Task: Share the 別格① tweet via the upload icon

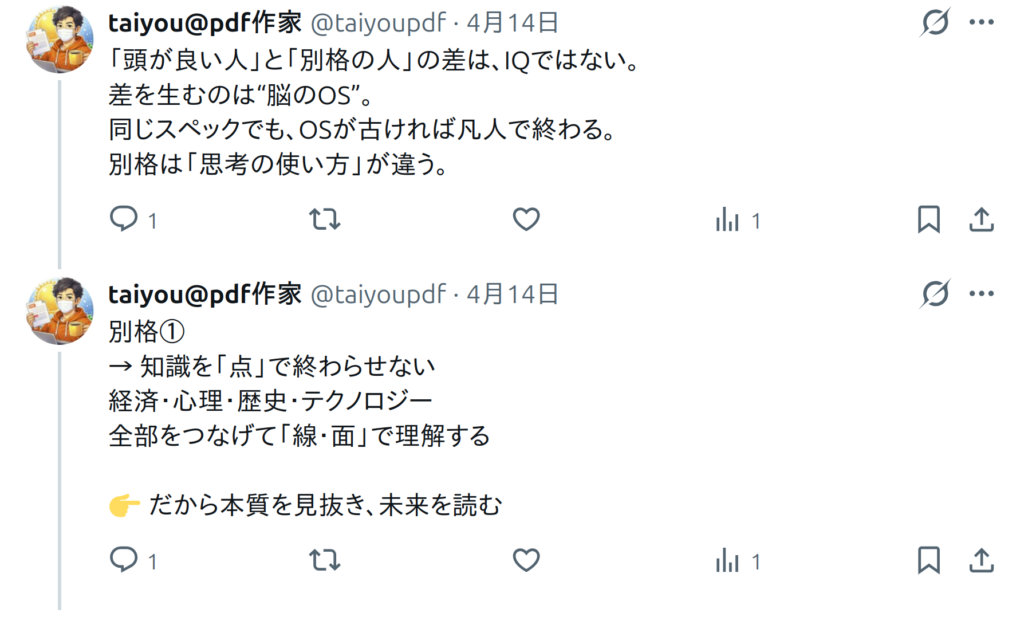Action: click(x=981, y=560)
